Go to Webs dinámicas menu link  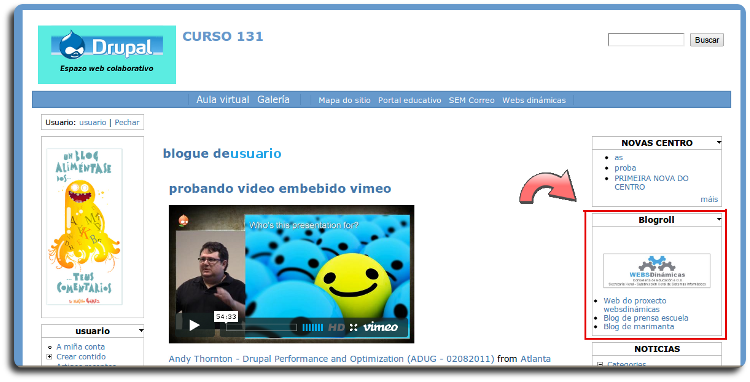point(534,100)
